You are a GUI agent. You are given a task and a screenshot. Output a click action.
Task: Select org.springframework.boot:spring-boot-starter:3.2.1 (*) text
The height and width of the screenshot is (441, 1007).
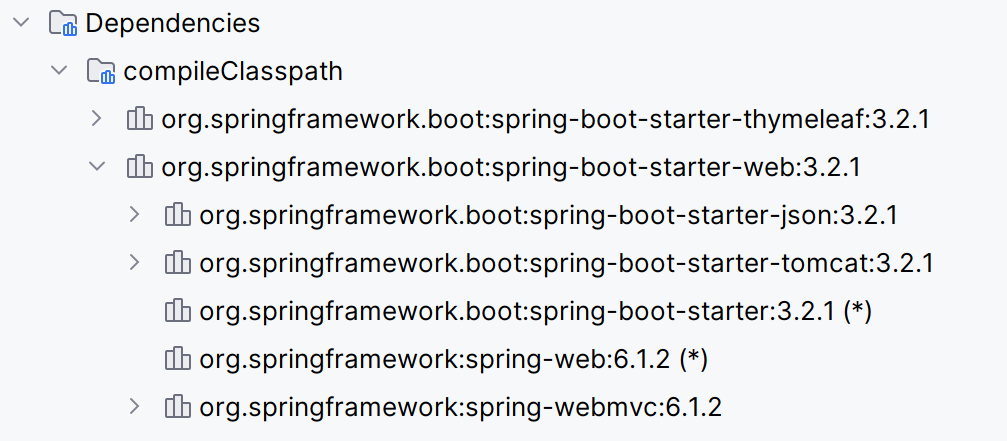536,311
